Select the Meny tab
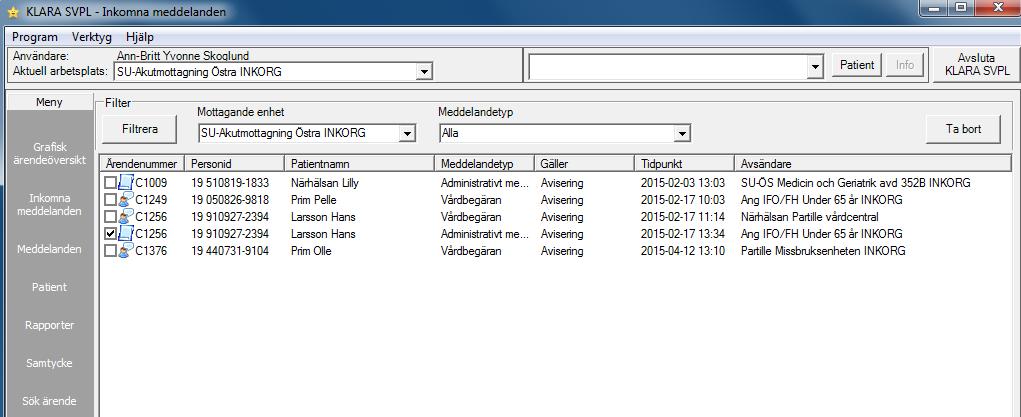 click(49, 102)
